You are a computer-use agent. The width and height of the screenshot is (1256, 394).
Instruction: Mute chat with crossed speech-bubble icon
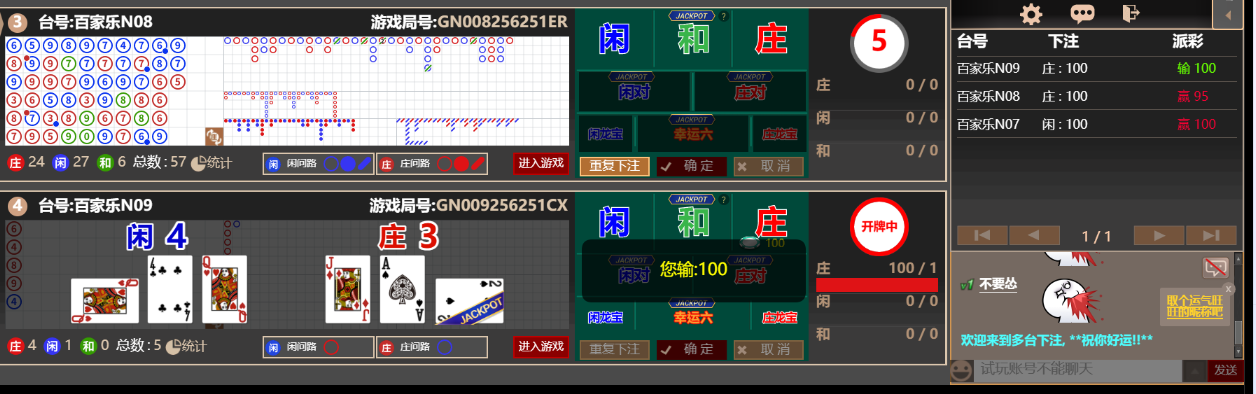[x=1215, y=267]
